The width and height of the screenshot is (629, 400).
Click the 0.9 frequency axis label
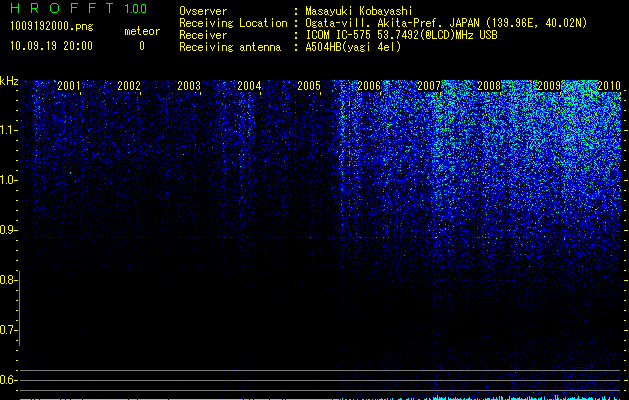click(7, 230)
